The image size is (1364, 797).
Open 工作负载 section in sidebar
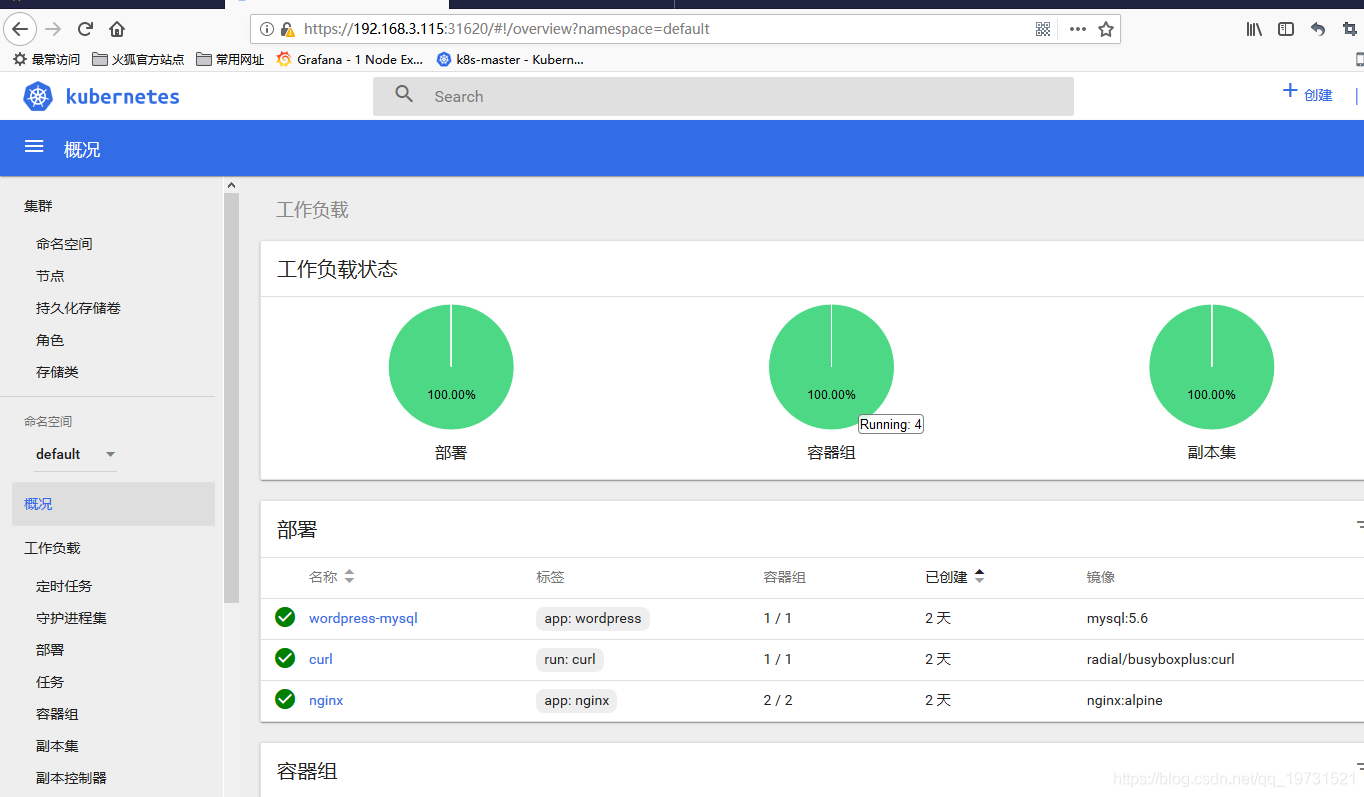[x=52, y=548]
